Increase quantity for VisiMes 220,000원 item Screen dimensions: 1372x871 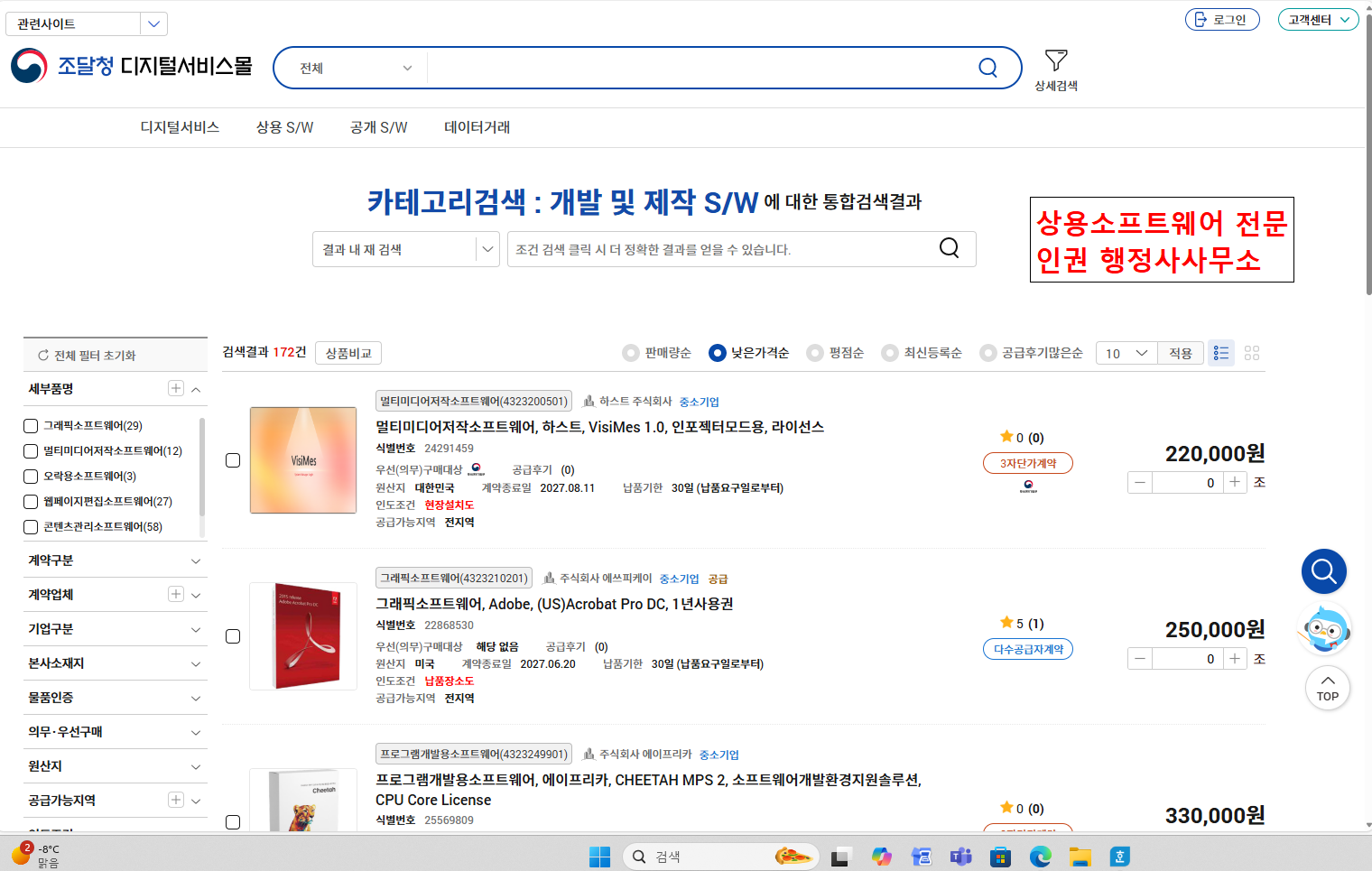coord(1235,482)
